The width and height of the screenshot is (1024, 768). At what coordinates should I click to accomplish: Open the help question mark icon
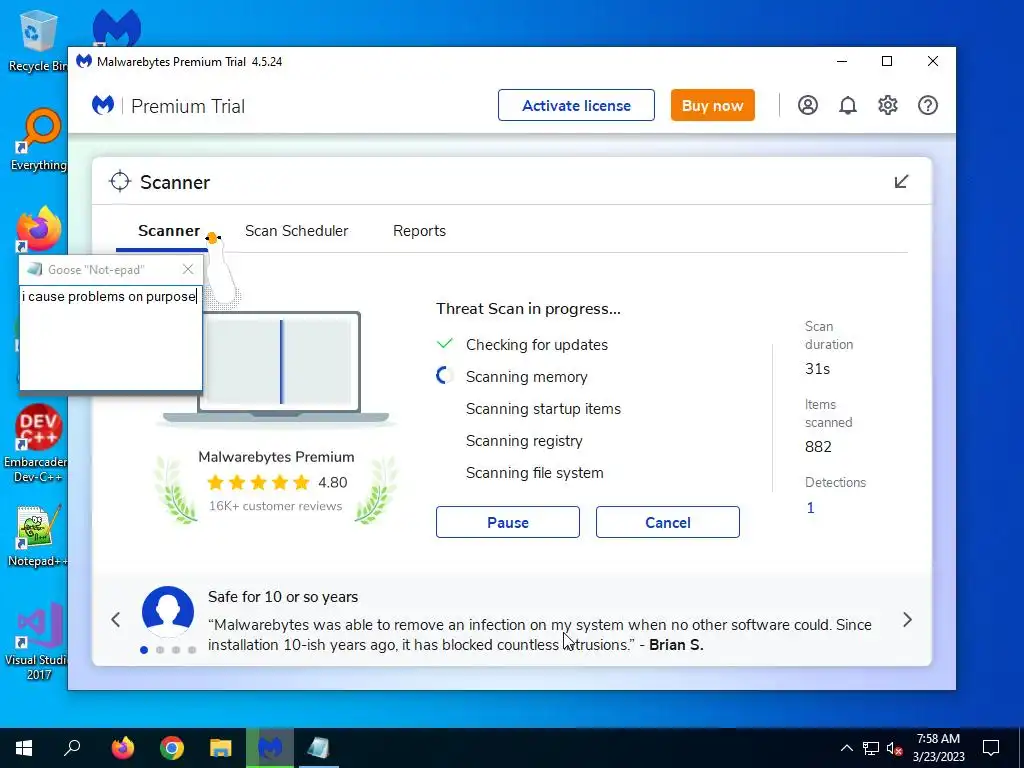(x=927, y=105)
